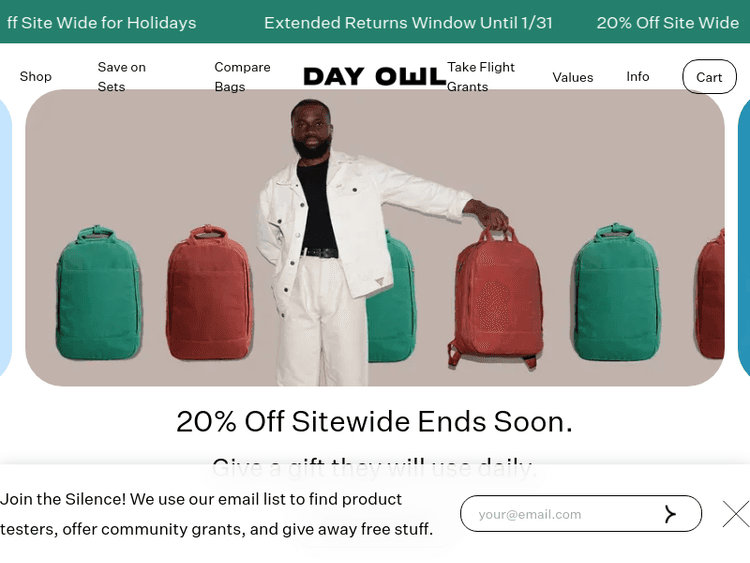Click 20% Off Site Wide banner text
Screen dimensions: 750x563
[667, 22]
